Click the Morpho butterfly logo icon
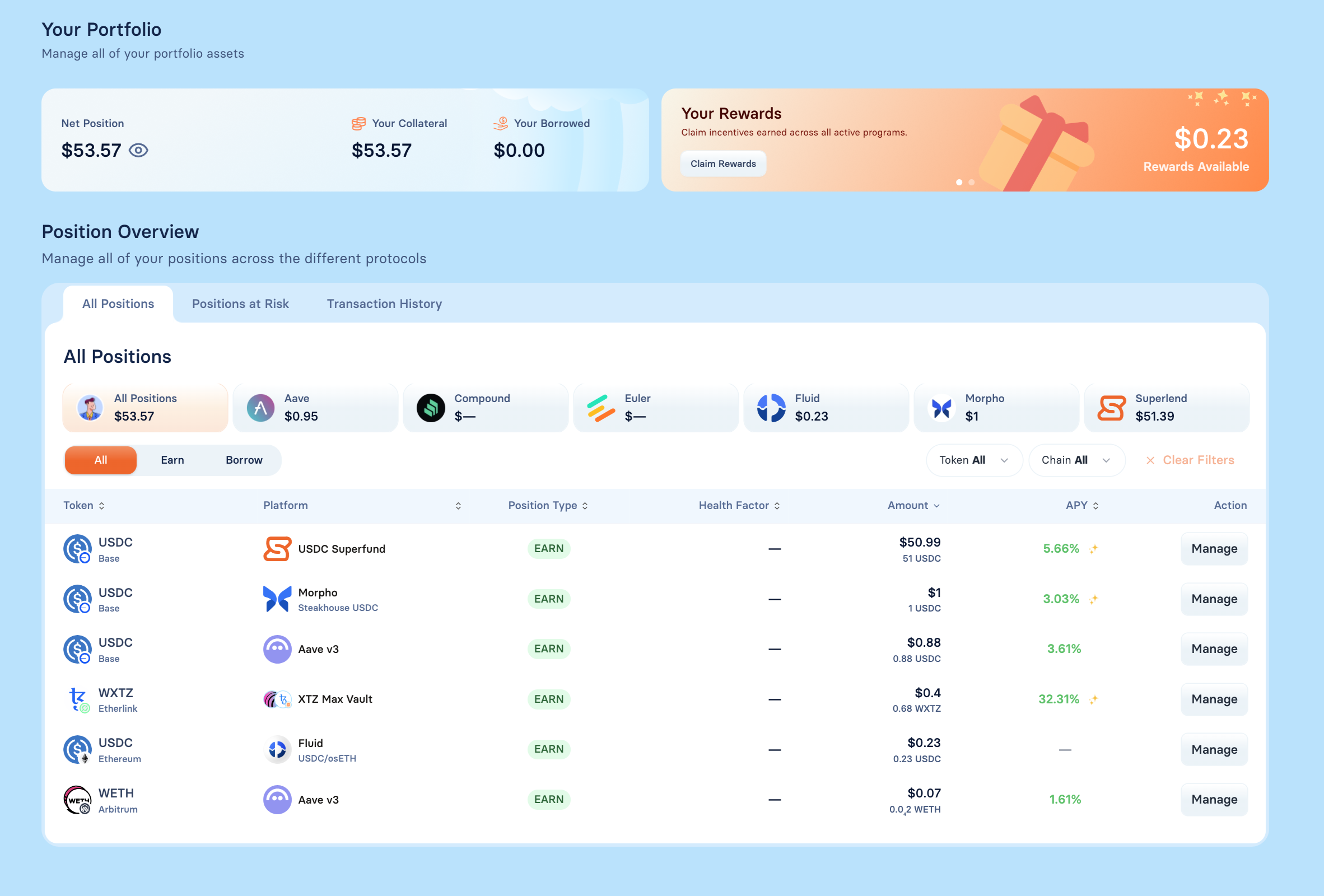 (x=941, y=408)
